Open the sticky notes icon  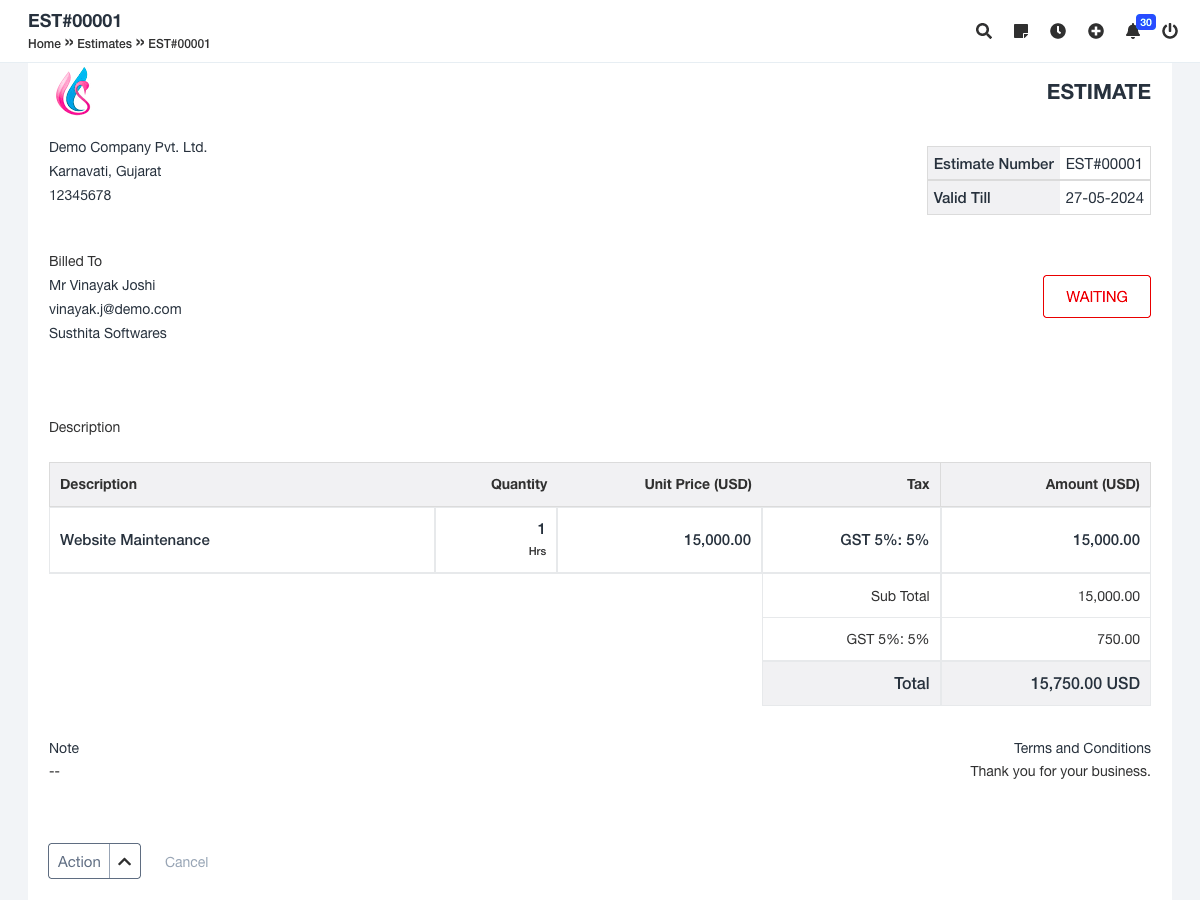(x=1021, y=31)
